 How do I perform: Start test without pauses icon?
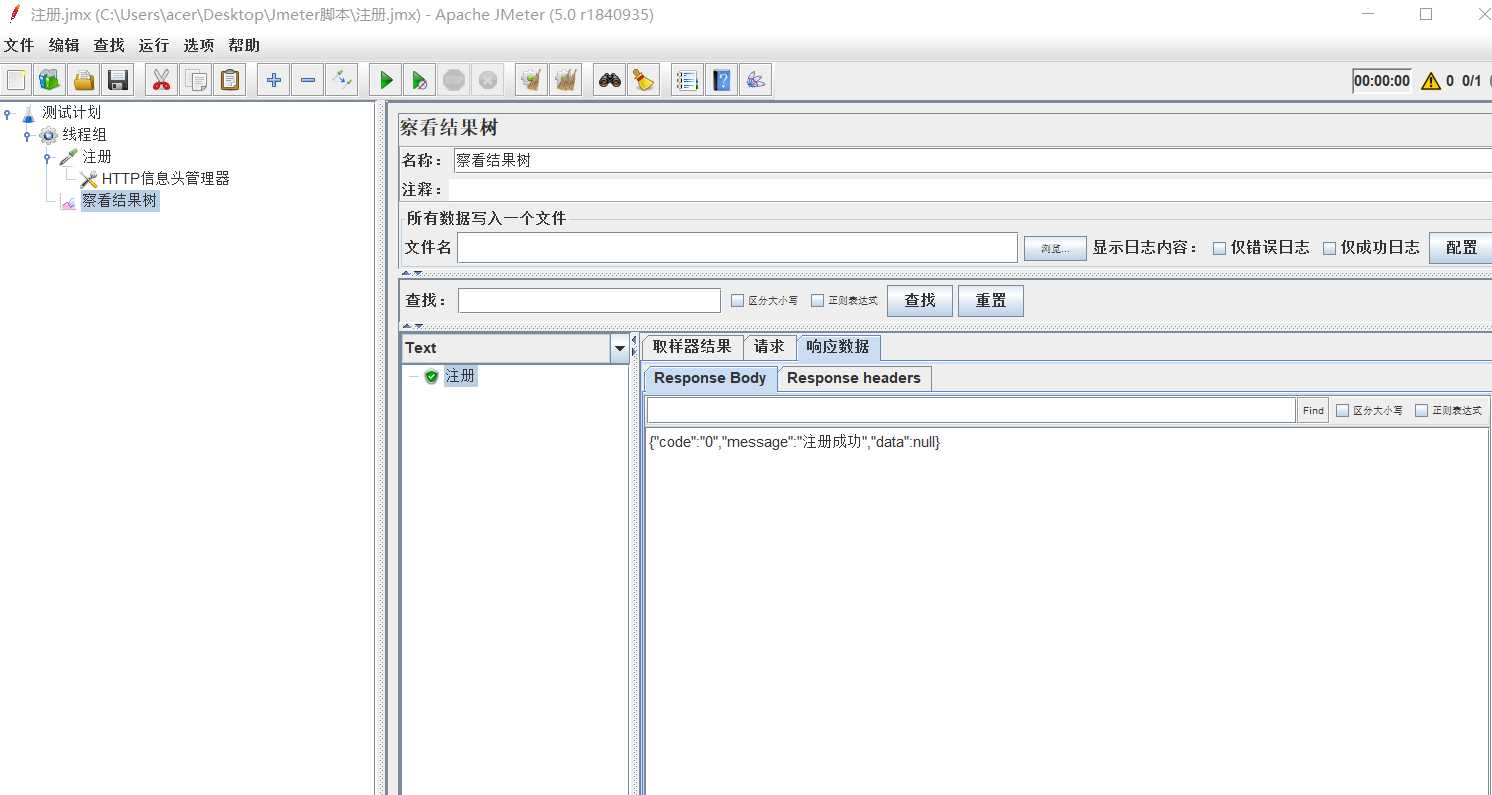[420, 80]
